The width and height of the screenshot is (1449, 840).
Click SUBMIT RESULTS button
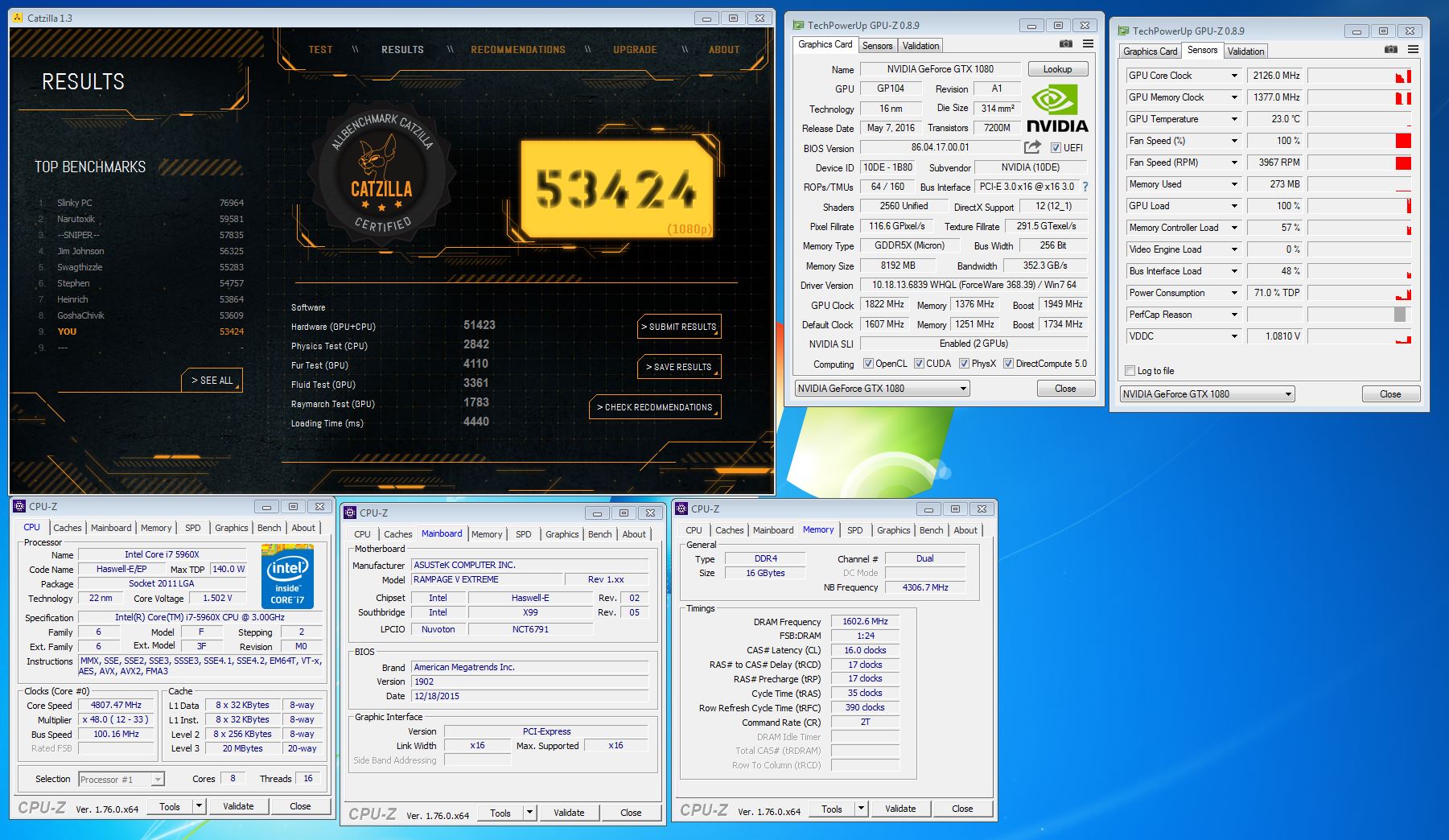[681, 327]
